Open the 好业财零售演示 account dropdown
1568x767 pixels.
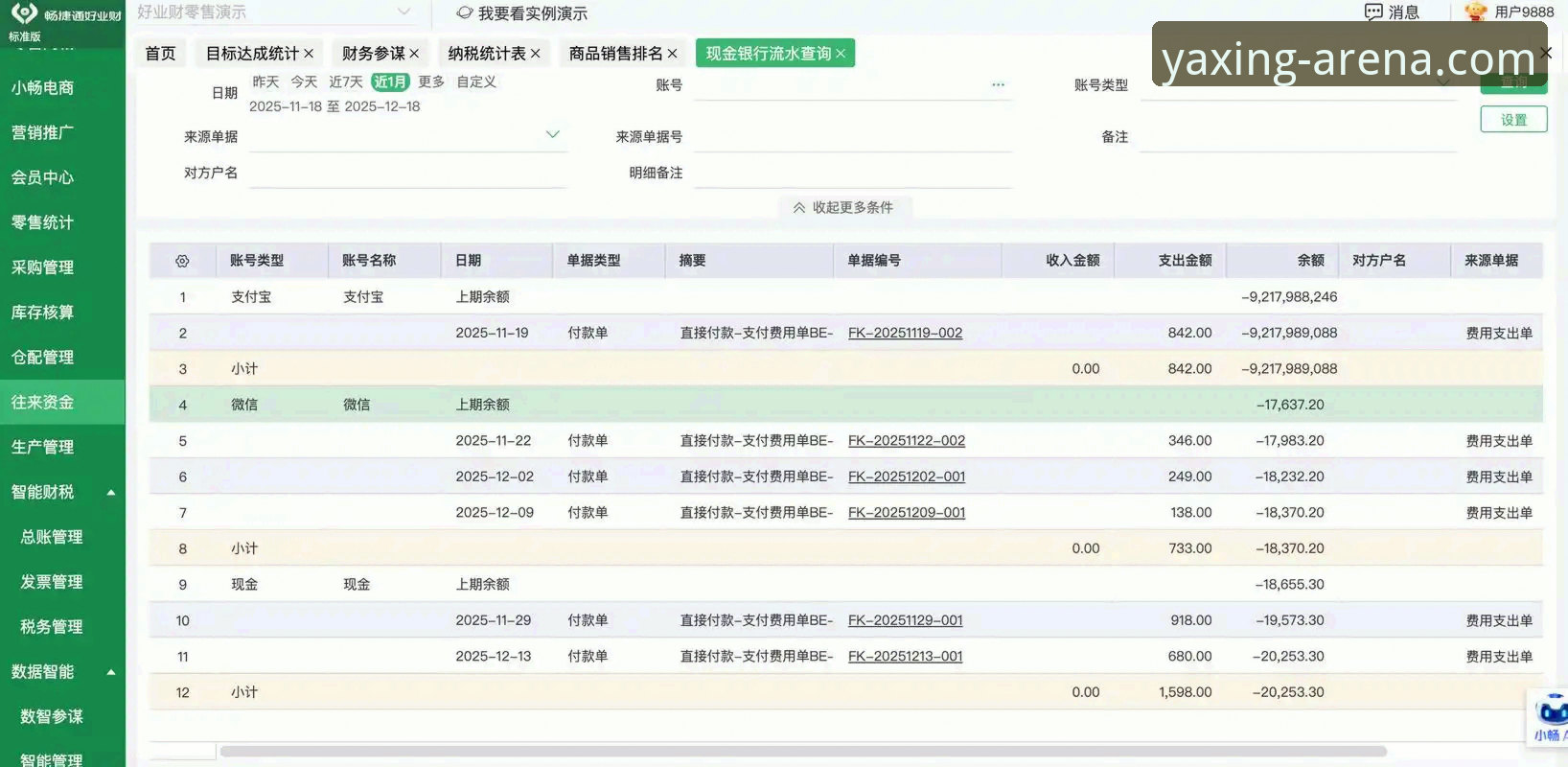point(404,12)
